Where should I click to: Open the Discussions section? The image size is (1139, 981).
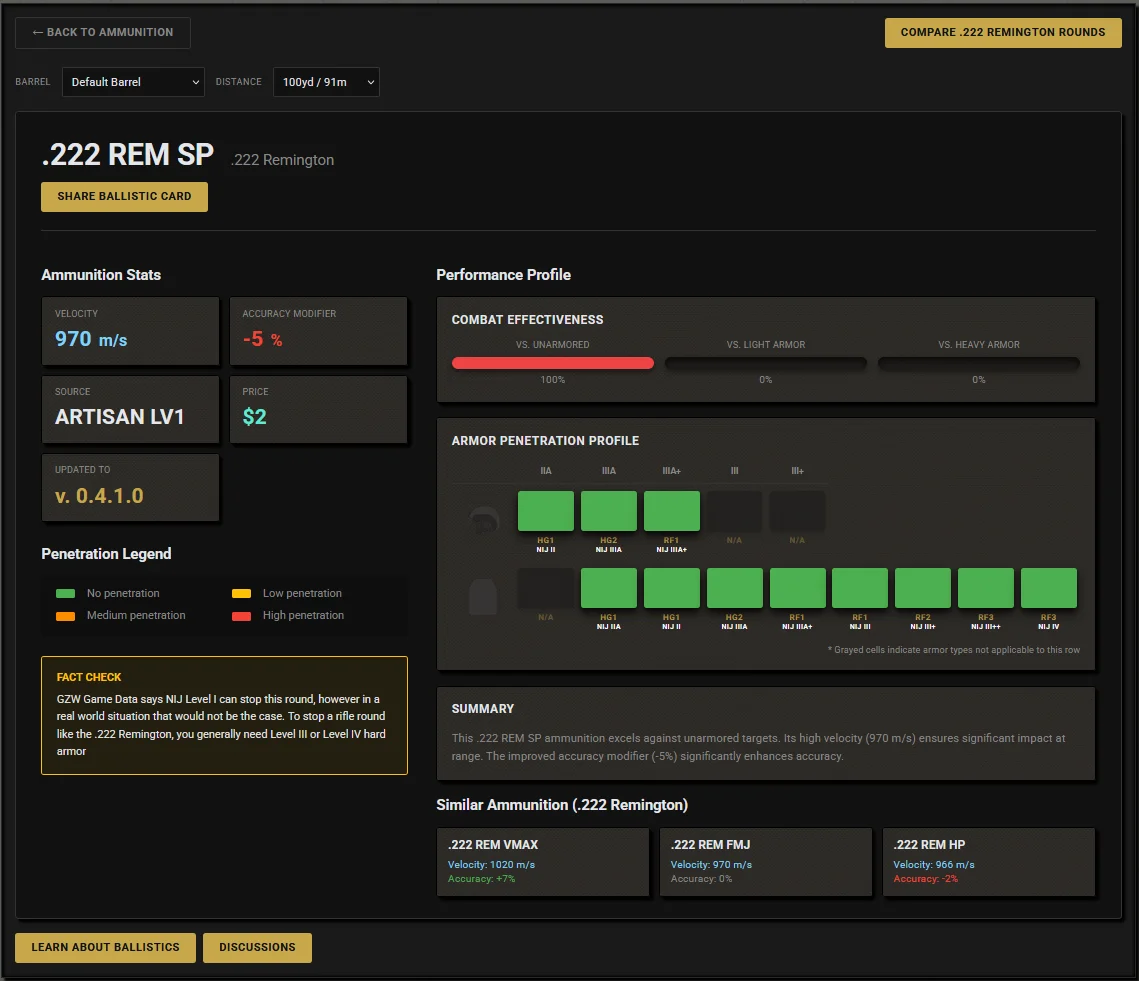coord(257,948)
